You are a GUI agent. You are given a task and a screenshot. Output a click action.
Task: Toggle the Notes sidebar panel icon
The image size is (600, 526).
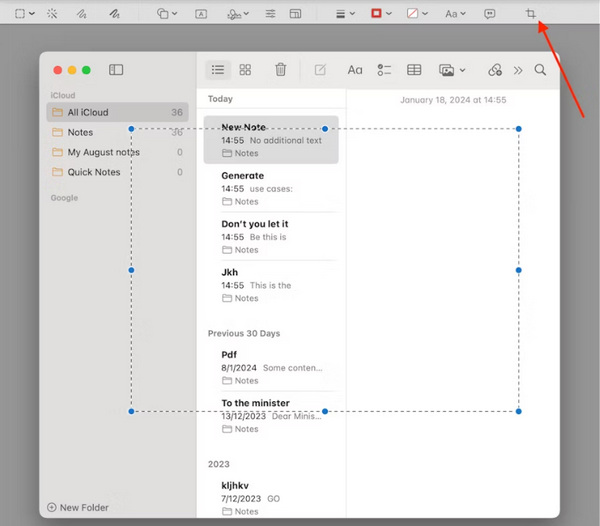(116, 70)
